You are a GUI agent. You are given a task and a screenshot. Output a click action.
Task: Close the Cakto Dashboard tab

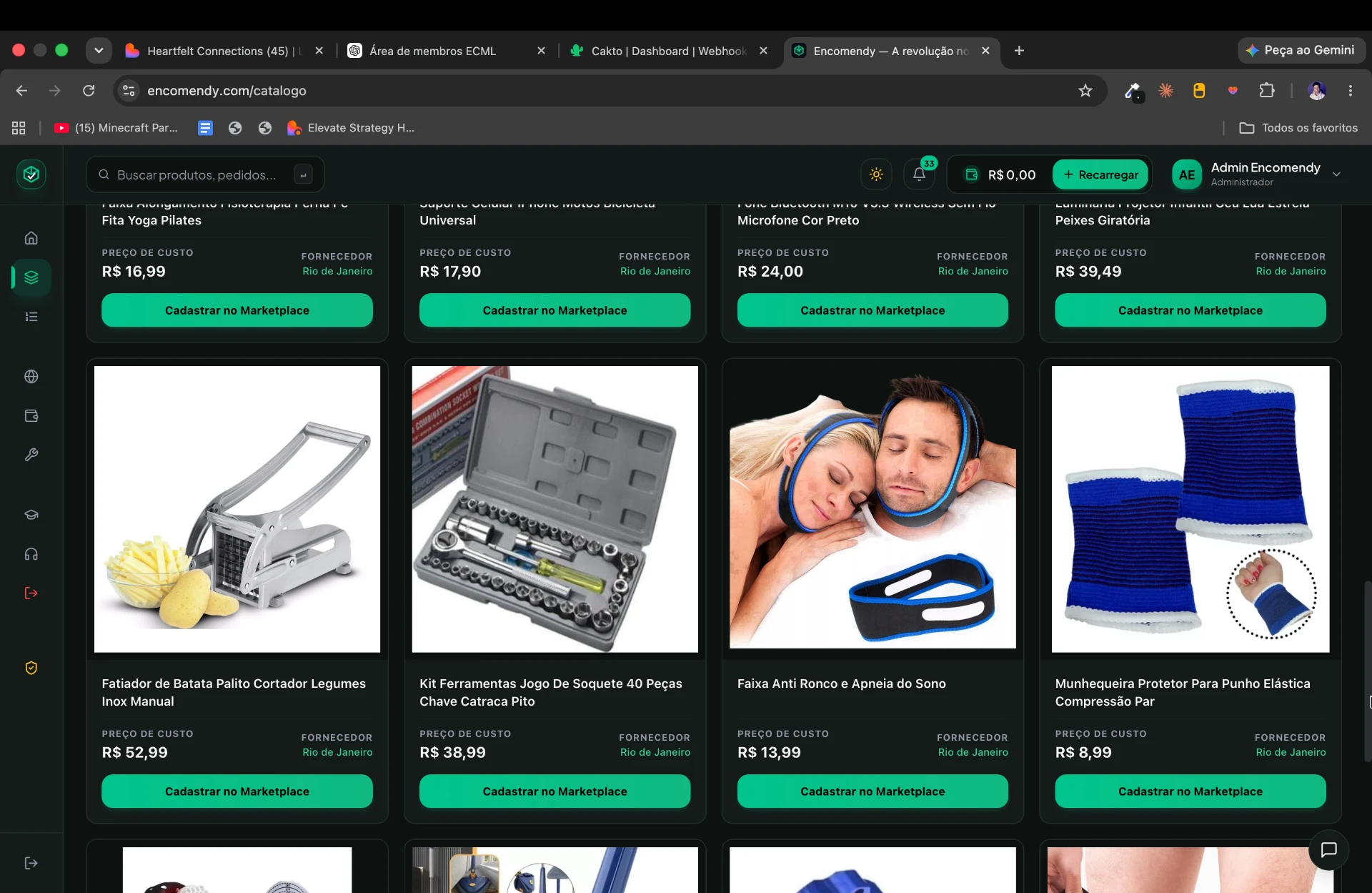pos(763,51)
